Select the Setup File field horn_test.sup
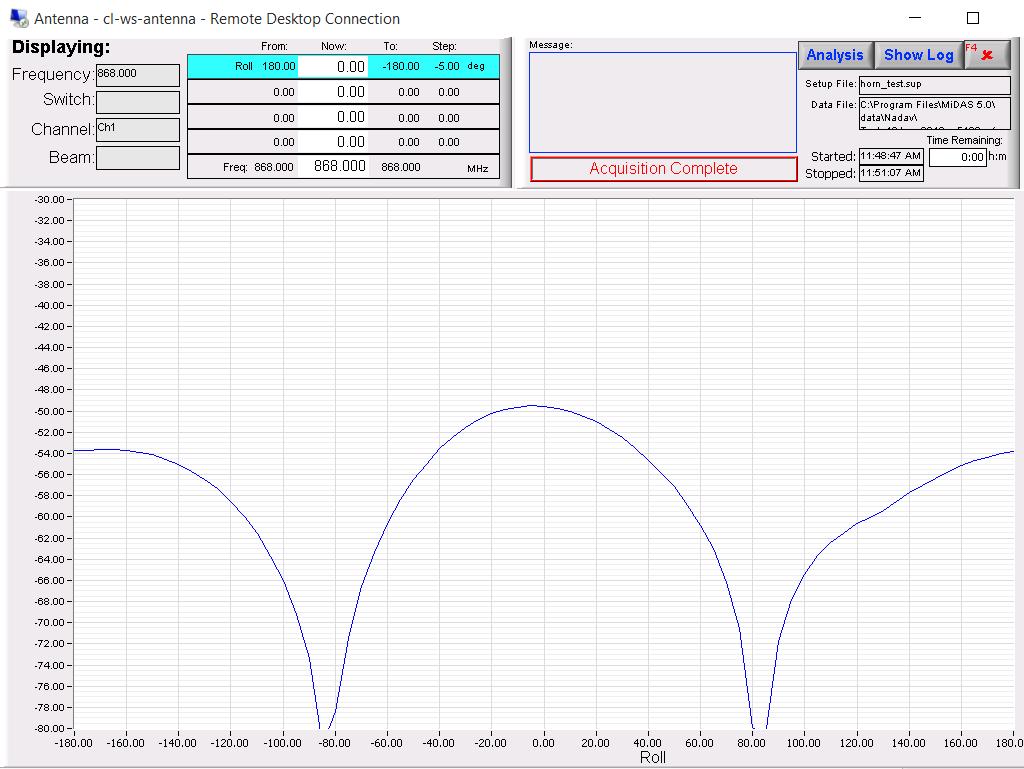Screen dimensions: 1024x769 click(x=935, y=84)
